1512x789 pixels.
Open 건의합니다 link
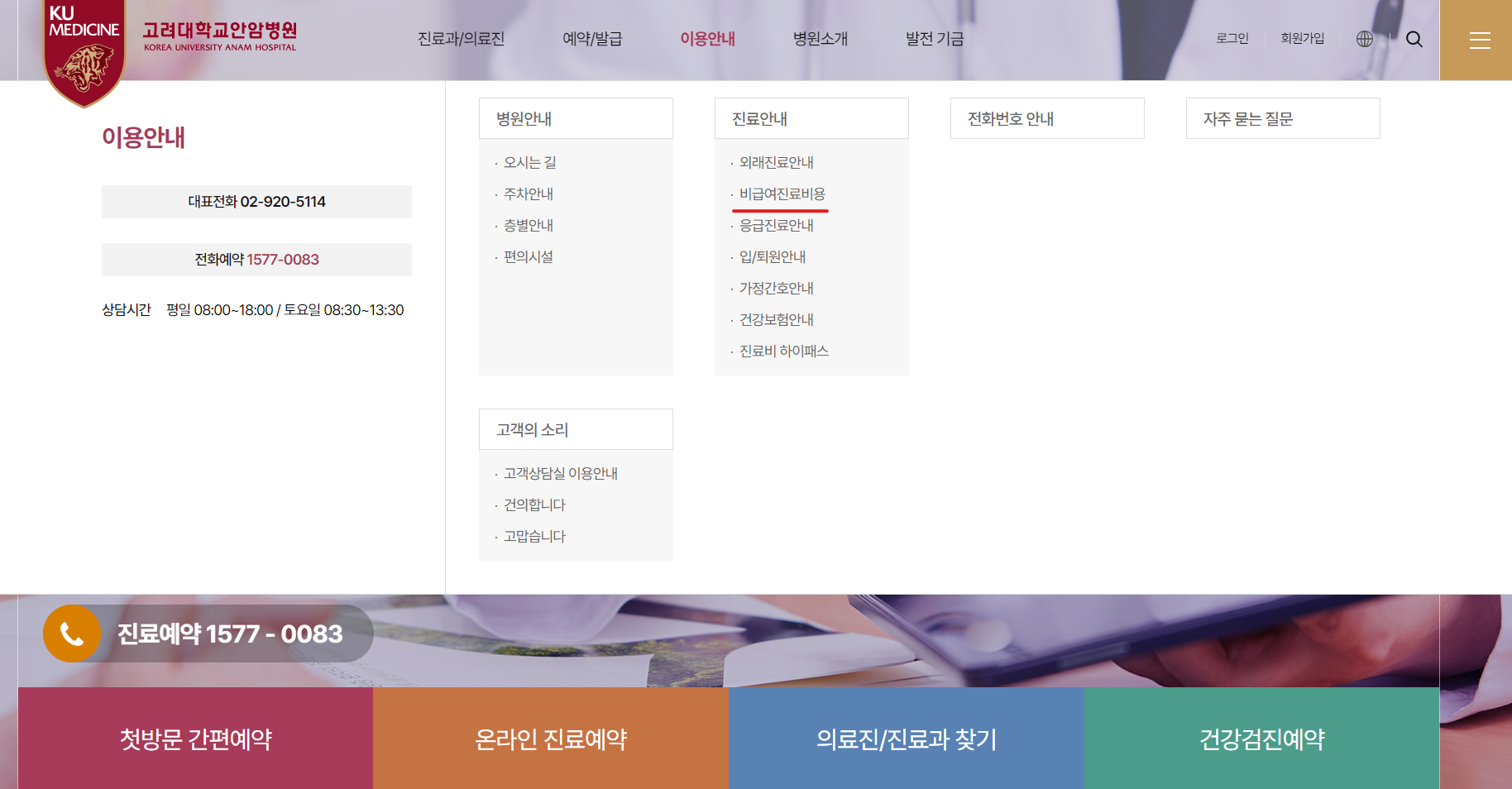(534, 505)
